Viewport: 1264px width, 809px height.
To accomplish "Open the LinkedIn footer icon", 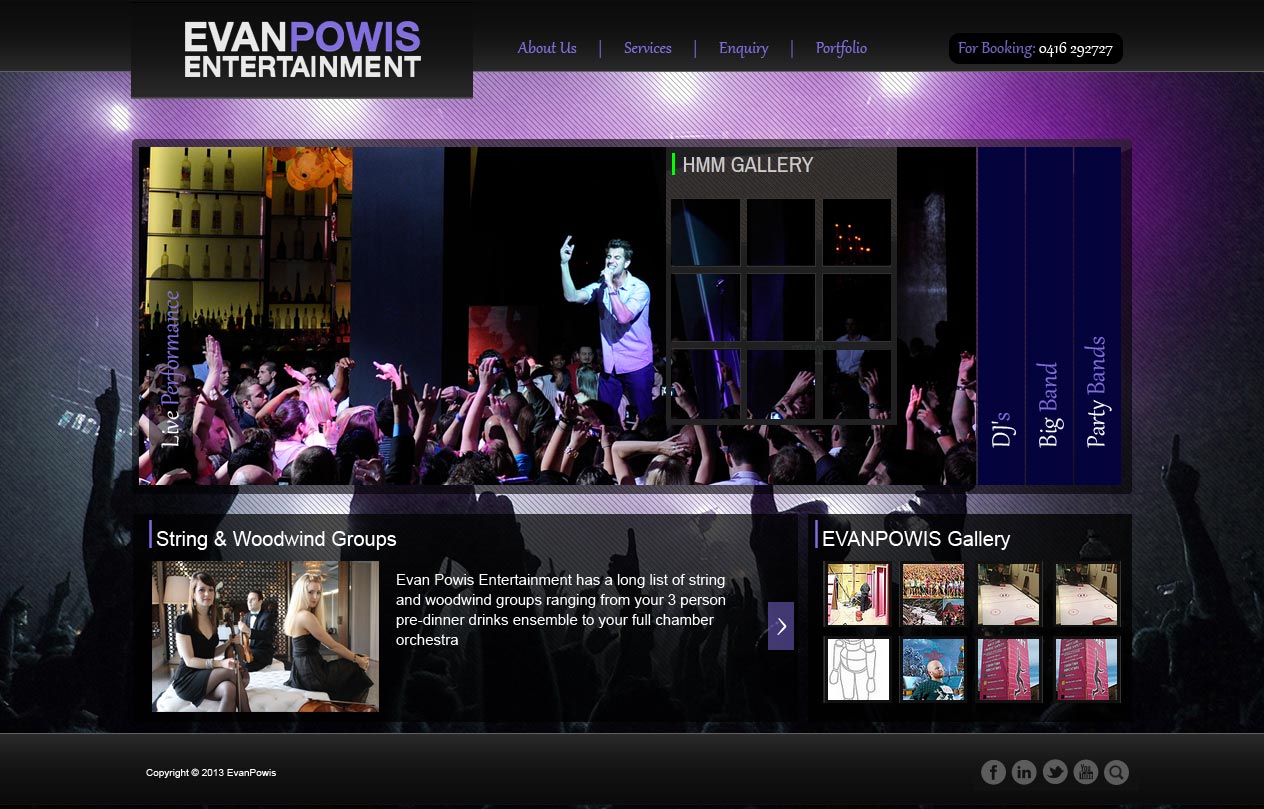I will (x=1024, y=772).
